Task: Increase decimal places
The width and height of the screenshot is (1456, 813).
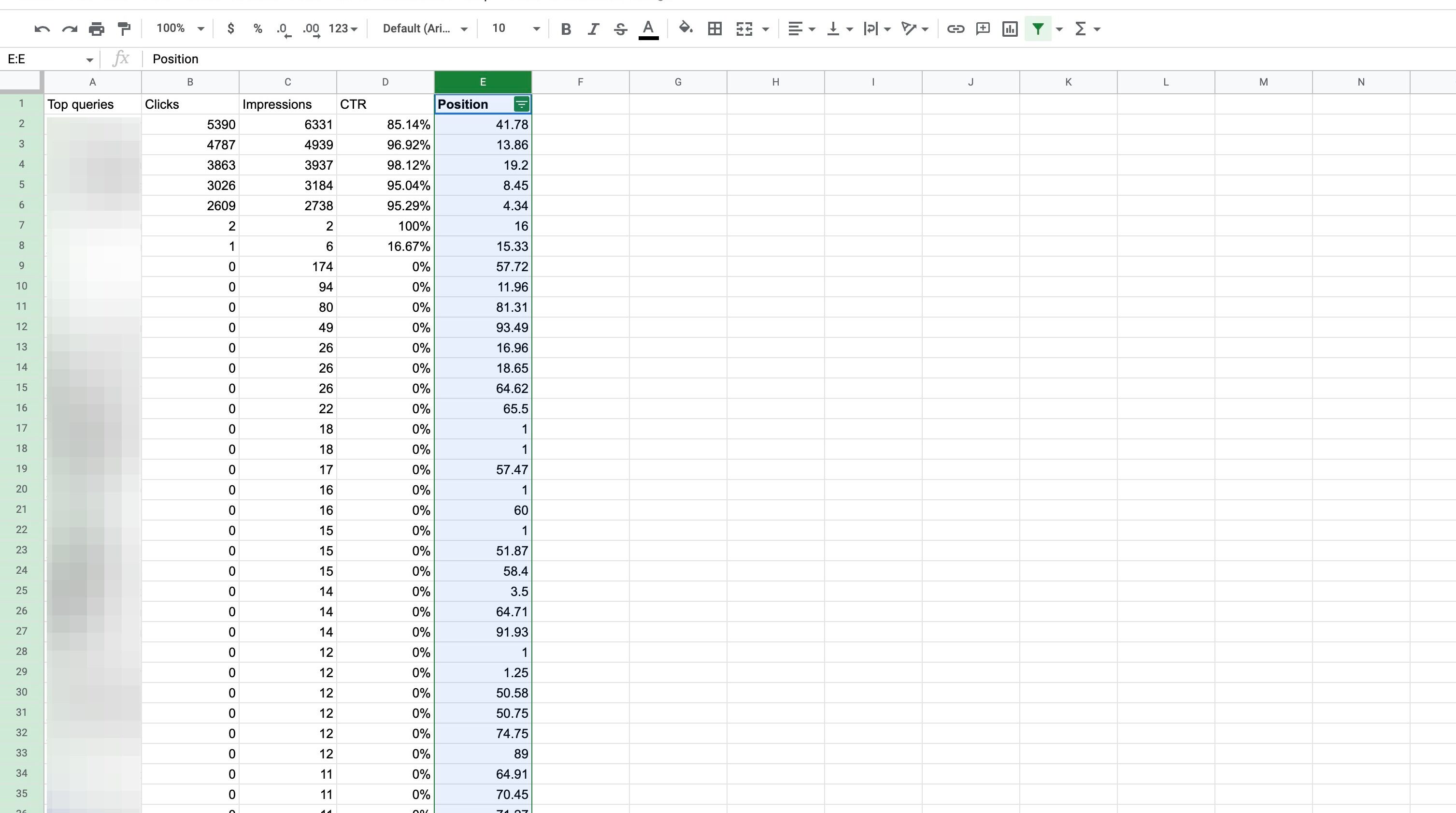Action: [x=312, y=29]
